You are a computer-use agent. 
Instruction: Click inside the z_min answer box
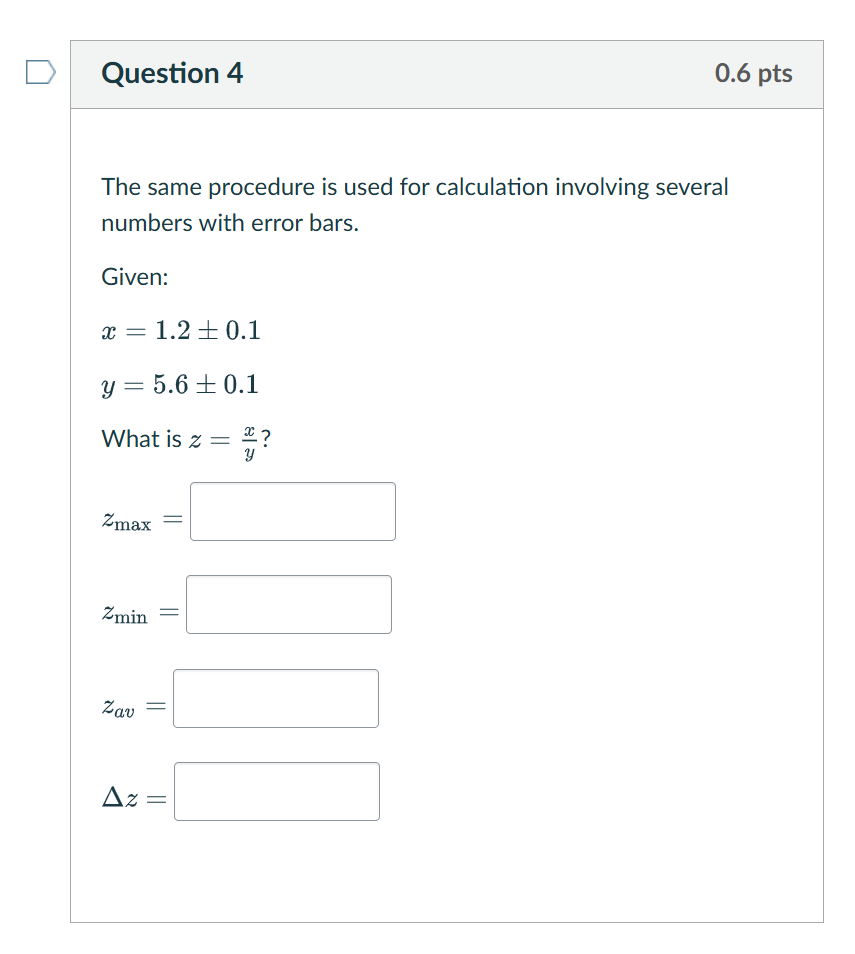point(288,604)
